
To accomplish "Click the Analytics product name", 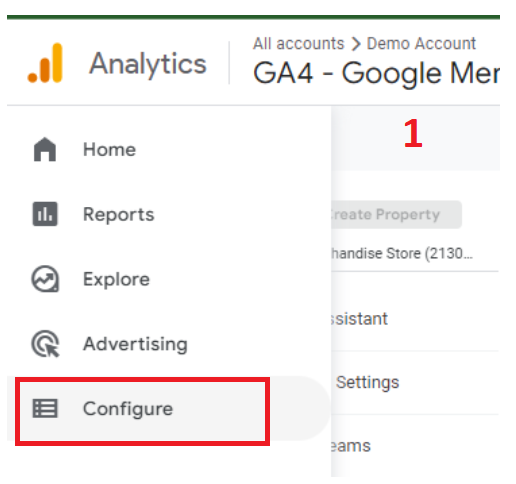I will [x=148, y=64].
